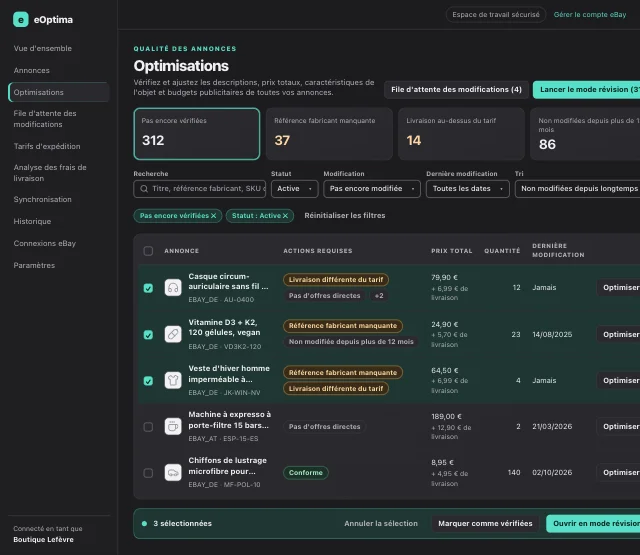This screenshot has width=640, height=555.
Task: Click the pill icon of the Vitamine D3 listing
Action: point(173,334)
